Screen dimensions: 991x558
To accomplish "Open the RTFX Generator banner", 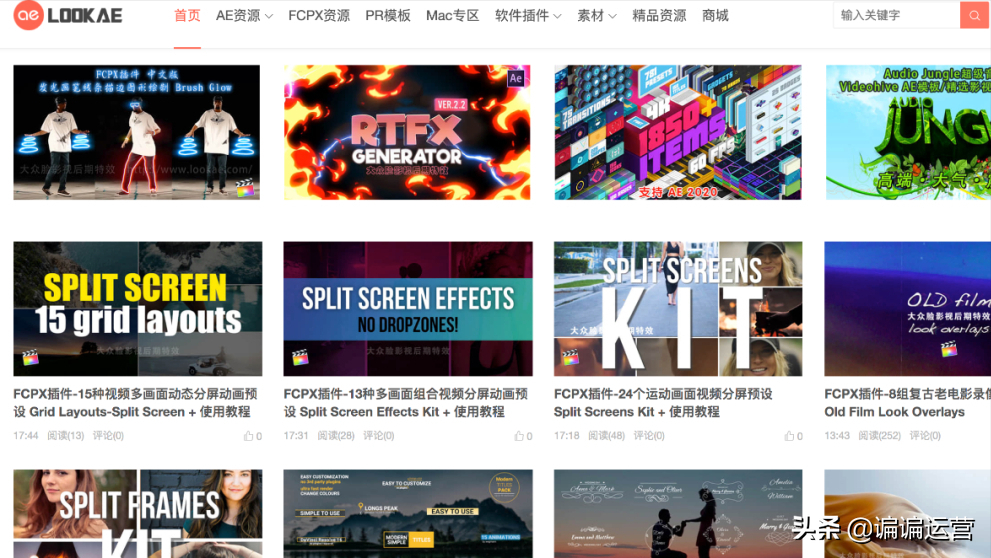I will (x=407, y=132).
